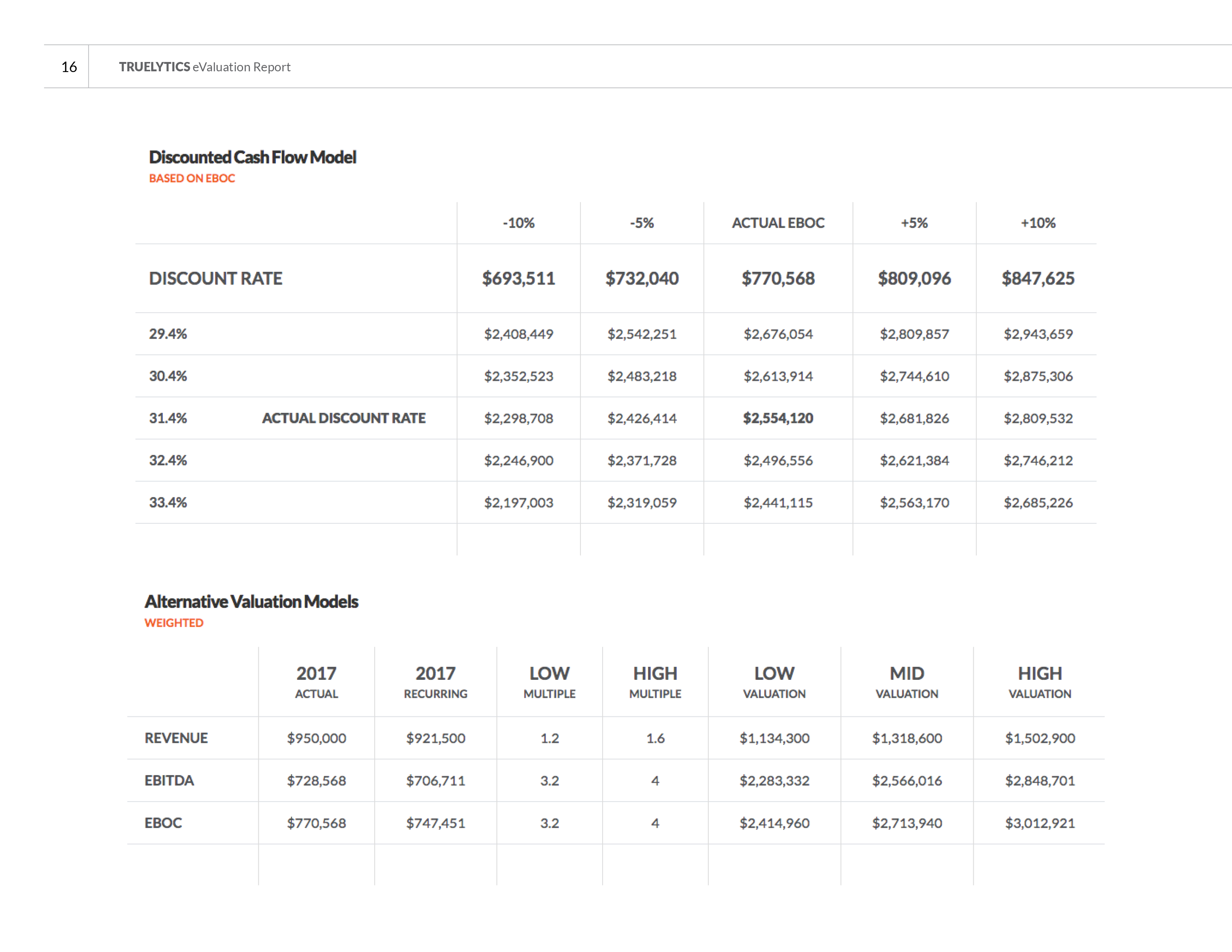
Task: Click the $693,511 EBOC value
Action: 519,279
